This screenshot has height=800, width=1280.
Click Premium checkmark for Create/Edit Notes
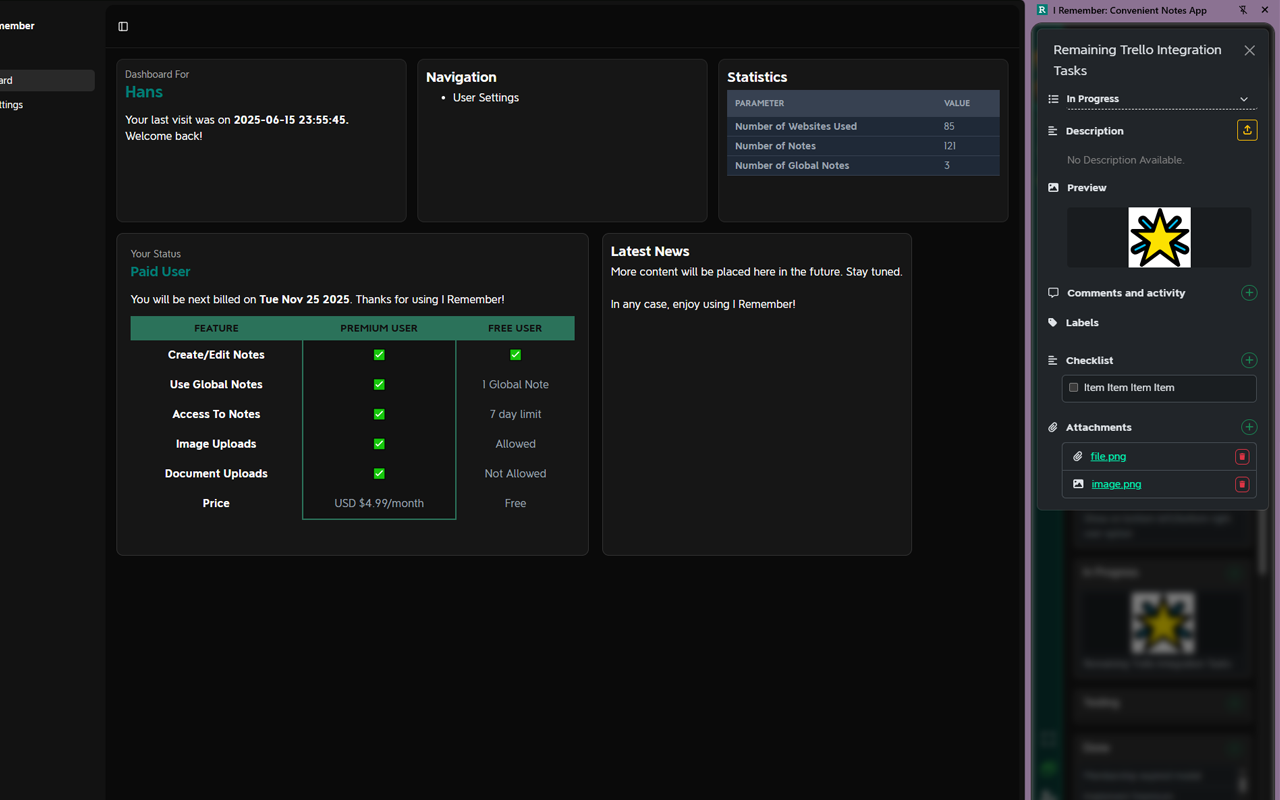[379, 355]
